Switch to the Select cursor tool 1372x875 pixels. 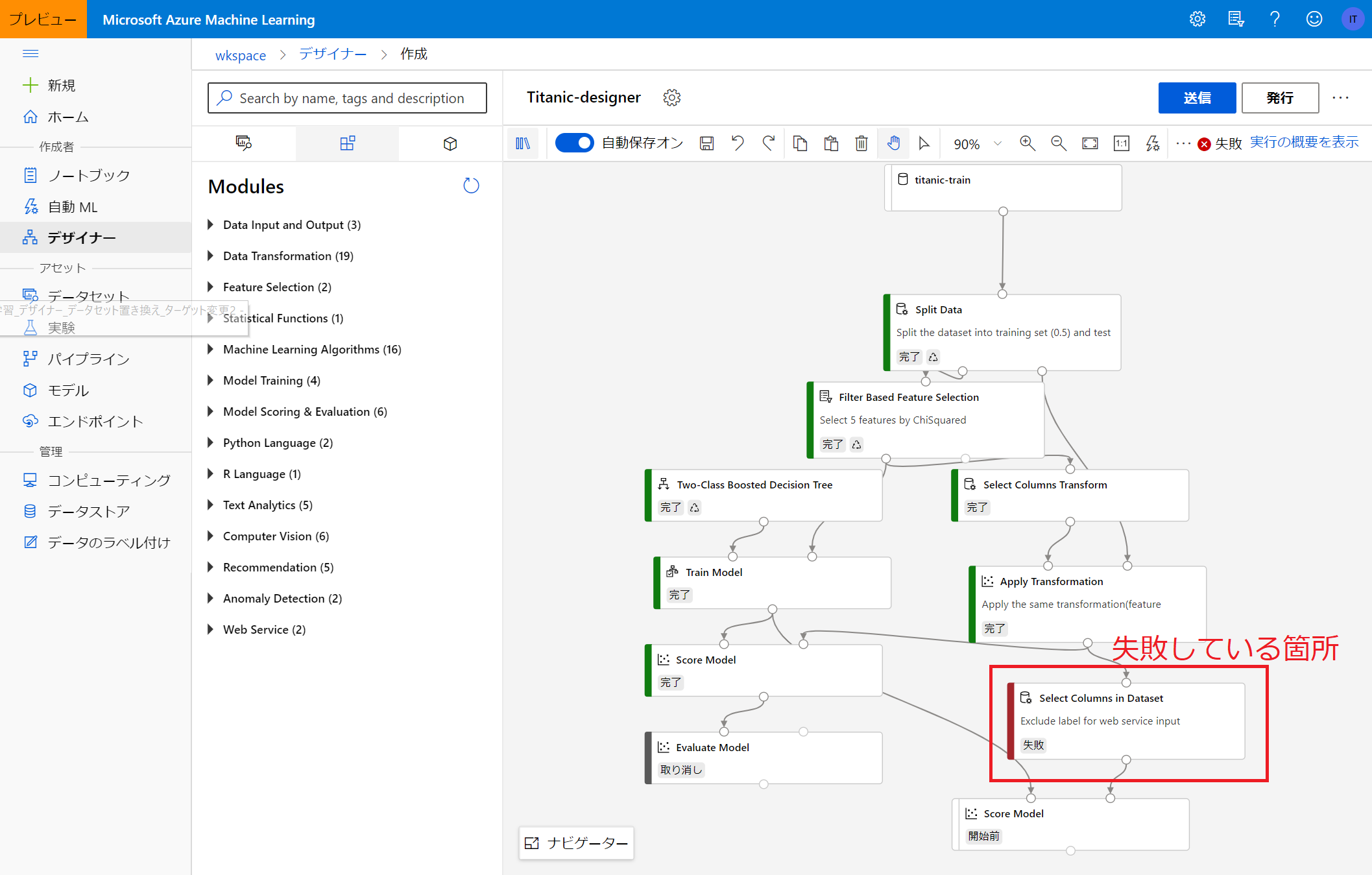tap(925, 143)
